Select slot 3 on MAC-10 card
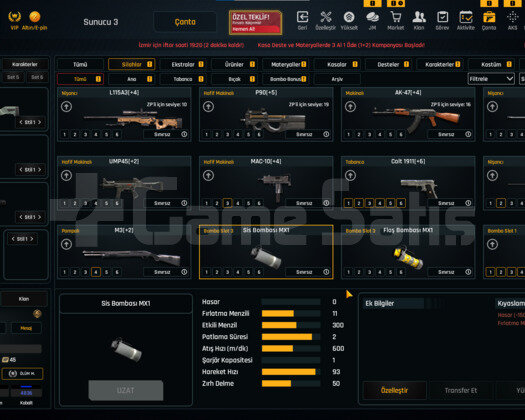 click(227, 203)
